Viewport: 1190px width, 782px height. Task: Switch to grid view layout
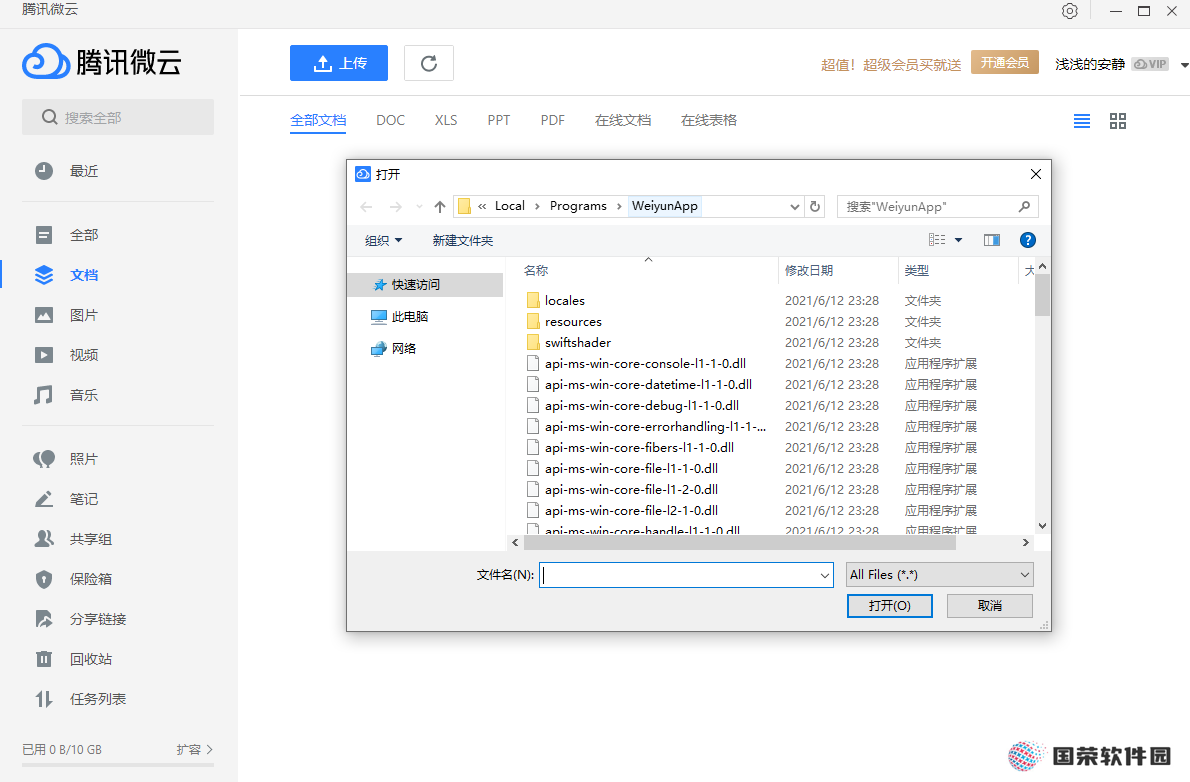coord(1118,121)
